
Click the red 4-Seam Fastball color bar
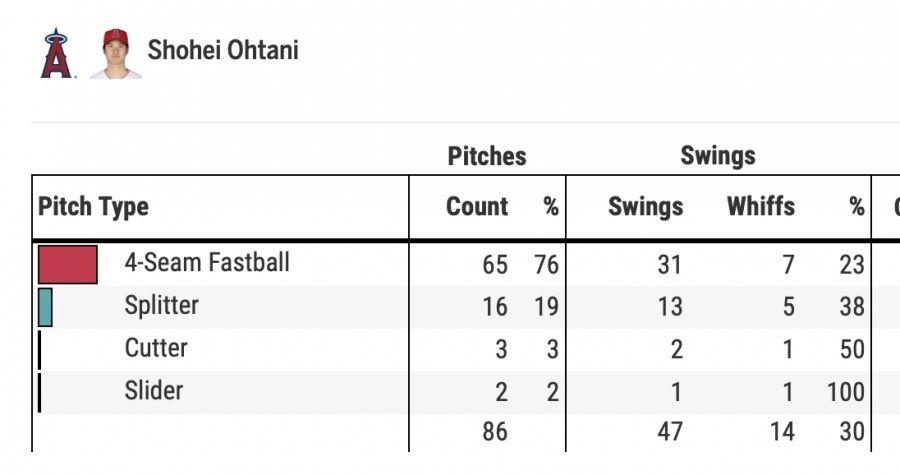[x=67, y=265]
